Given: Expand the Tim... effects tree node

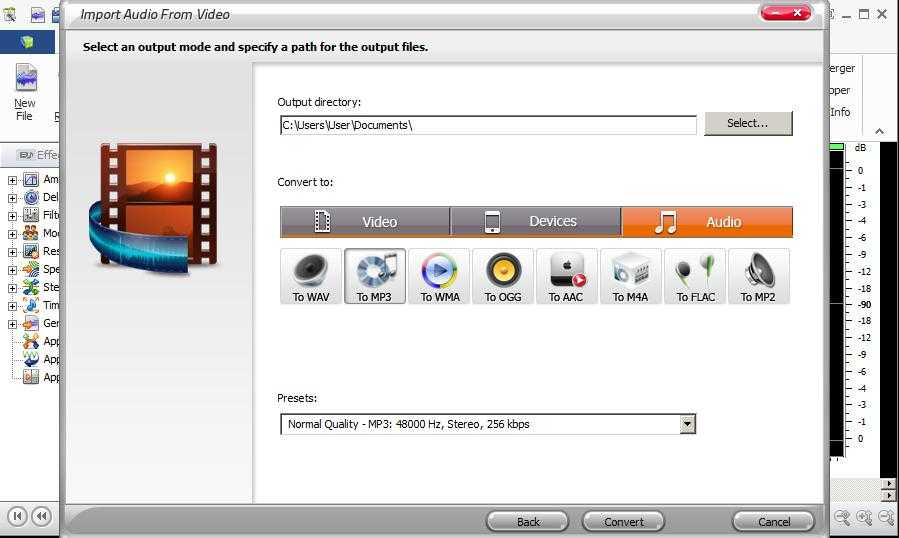Looking at the screenshot, I should [x=12, y=306].
